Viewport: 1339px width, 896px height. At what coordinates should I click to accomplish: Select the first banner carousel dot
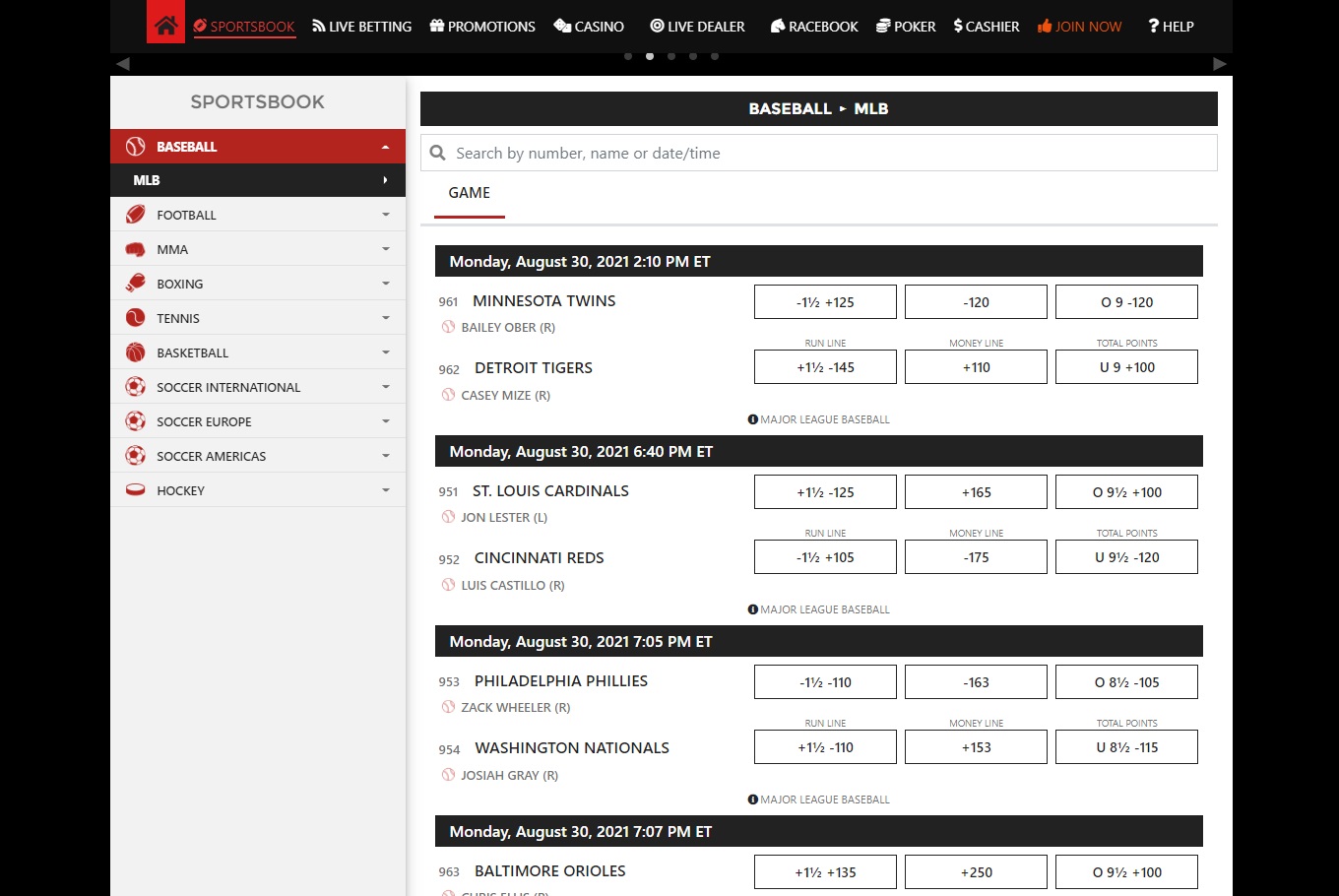tap(628, 56)
